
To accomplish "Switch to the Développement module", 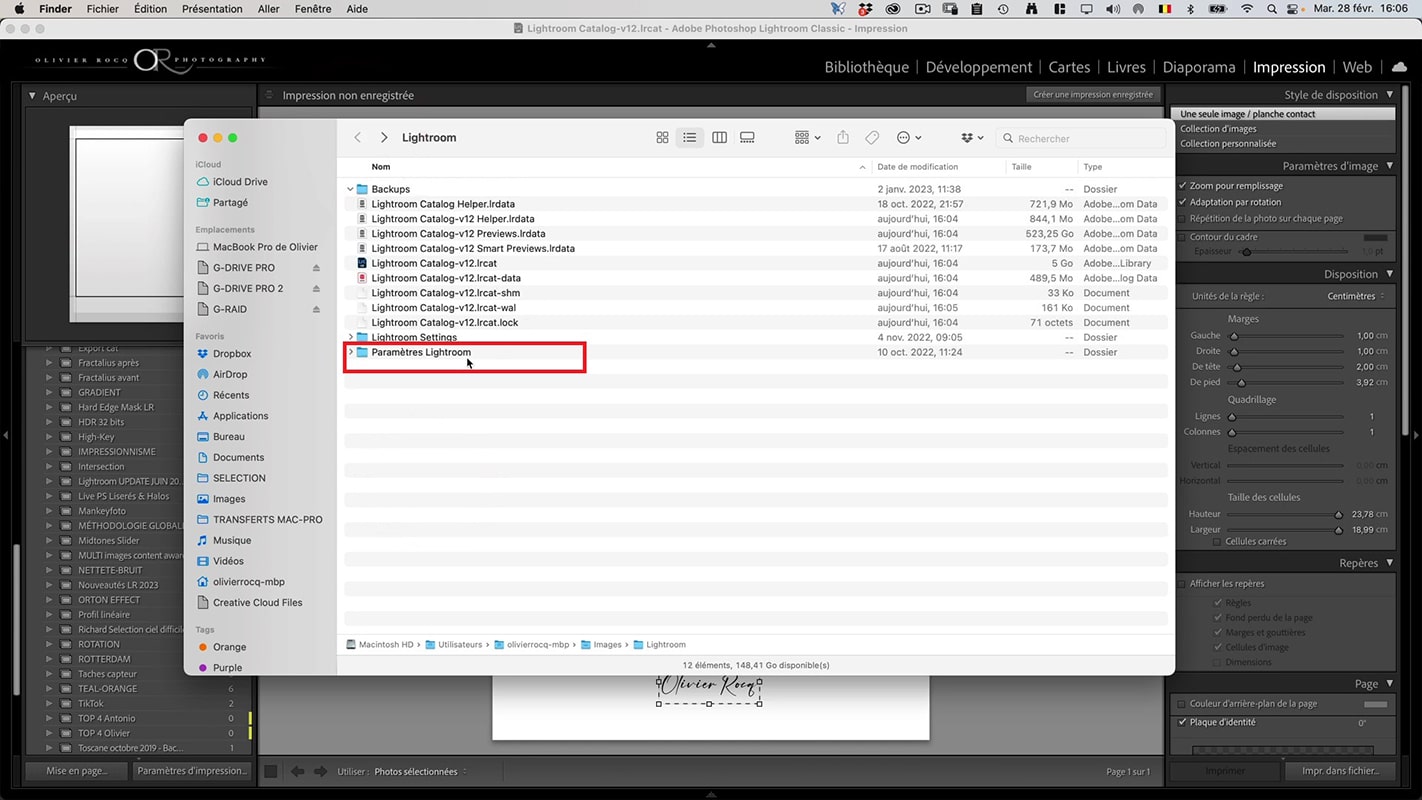I will tap(979, 67).
